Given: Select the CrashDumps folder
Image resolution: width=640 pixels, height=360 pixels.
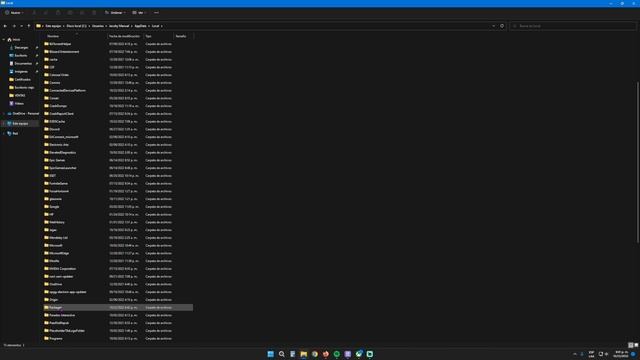Looking at the screenshot, I should click(58, 106).
